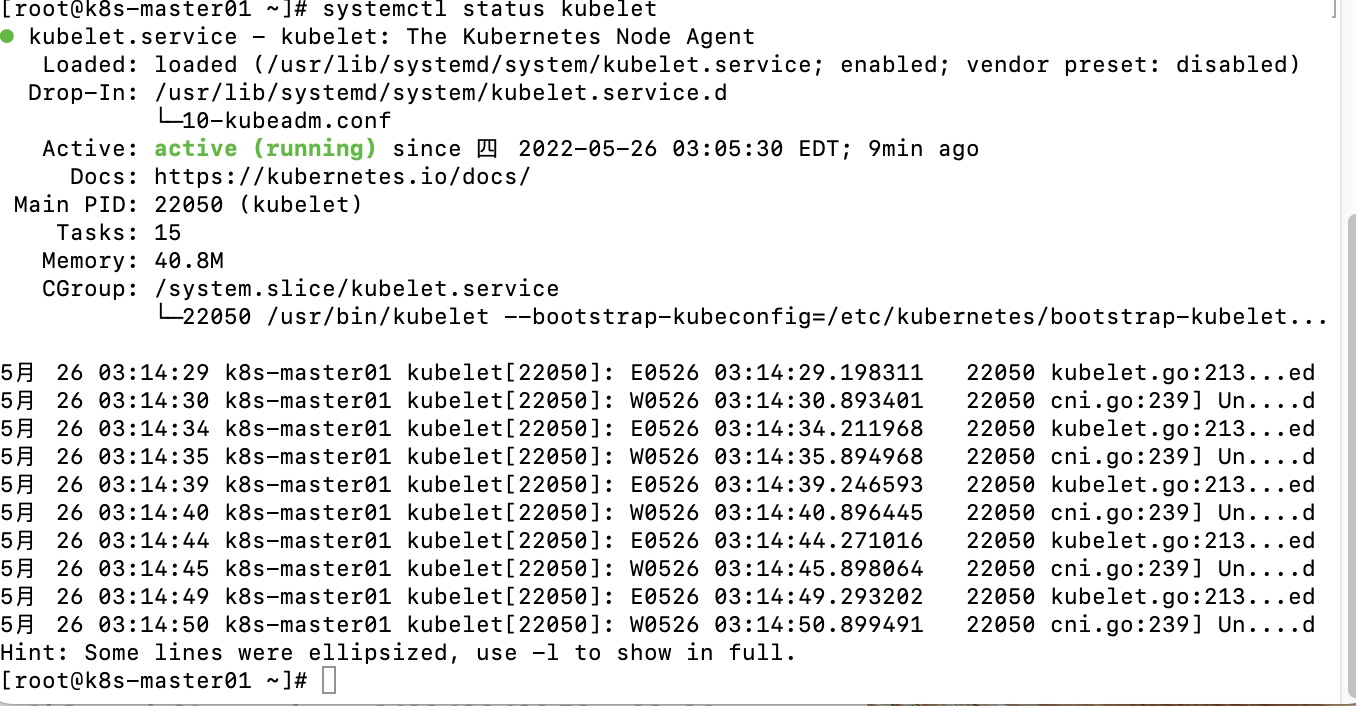This screenshot has width=1356, height=706.
Task: Click the green "active (running)" status text
Action: [x=265, y=149]
